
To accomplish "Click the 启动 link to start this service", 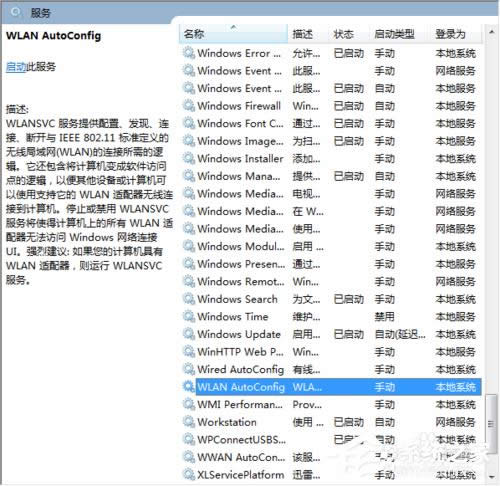I will (16, 67).
